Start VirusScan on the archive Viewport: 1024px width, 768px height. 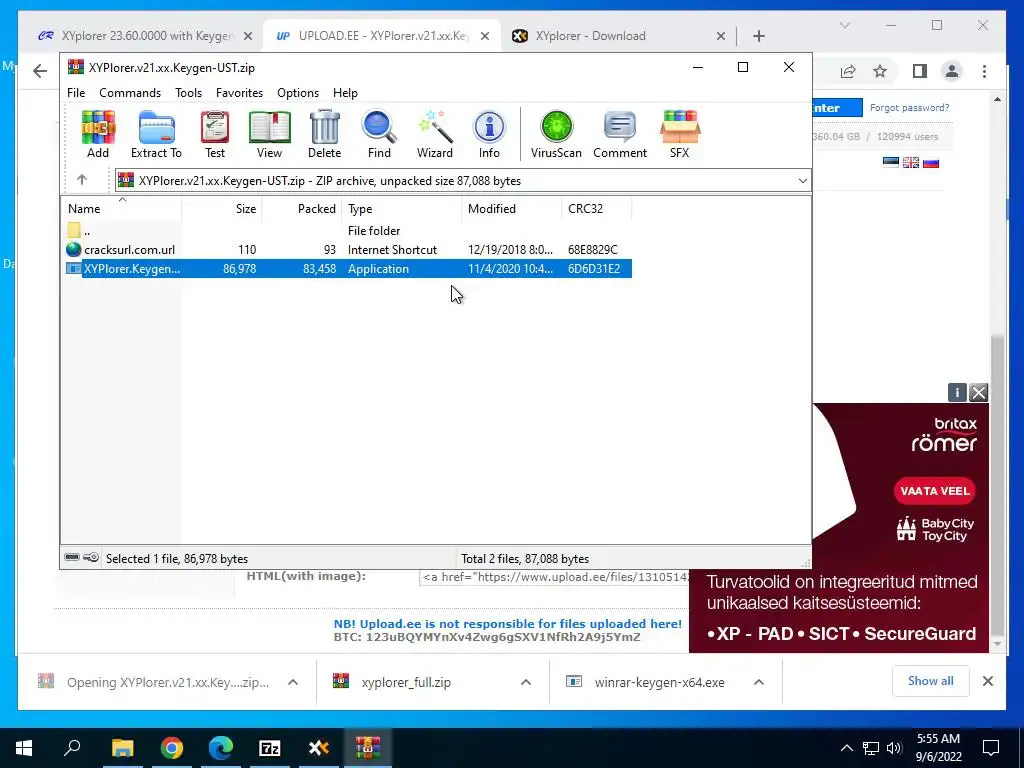[x=556, y=134]
